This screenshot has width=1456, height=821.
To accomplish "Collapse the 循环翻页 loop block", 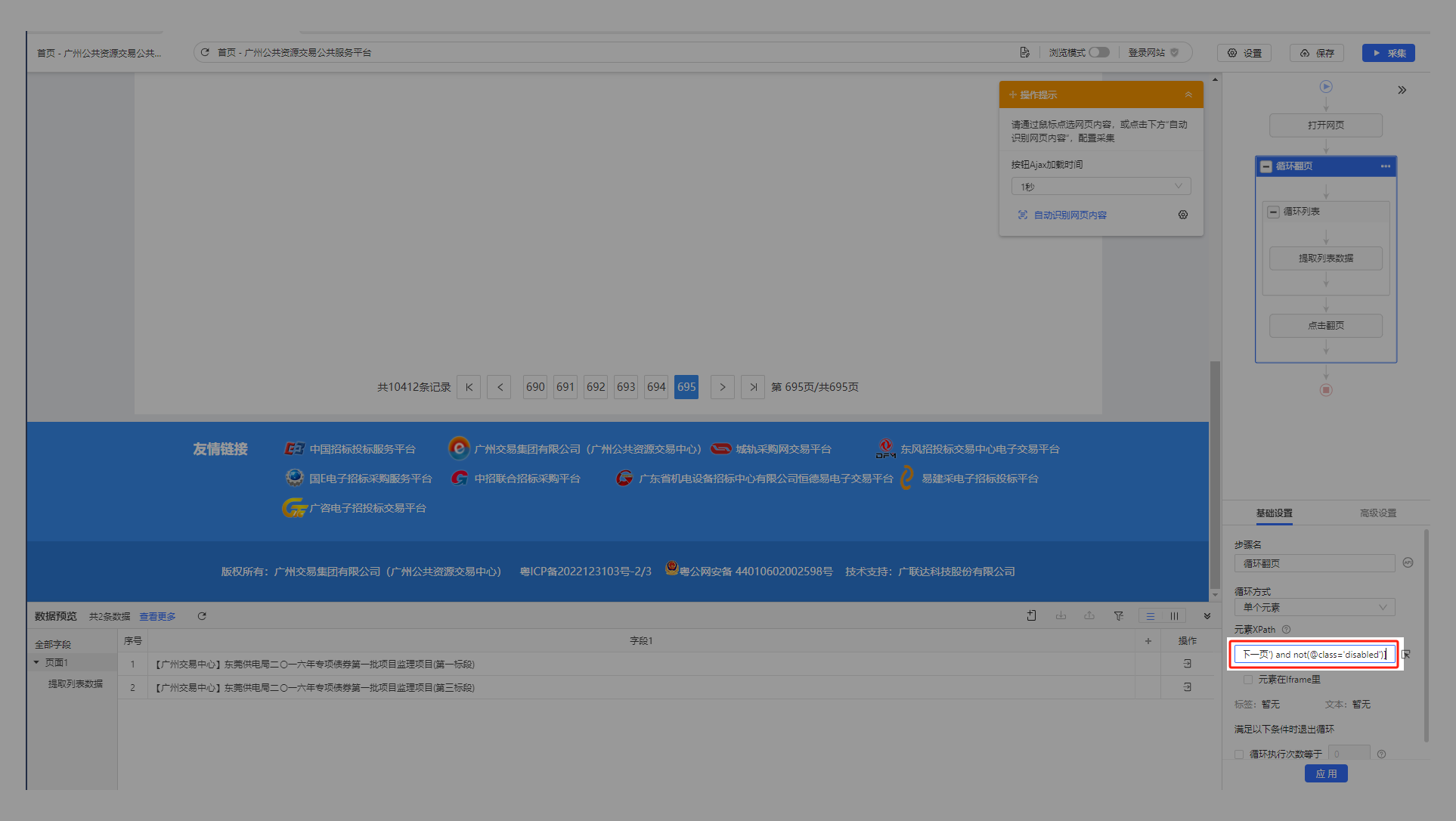I will (x=1266, y=166).
